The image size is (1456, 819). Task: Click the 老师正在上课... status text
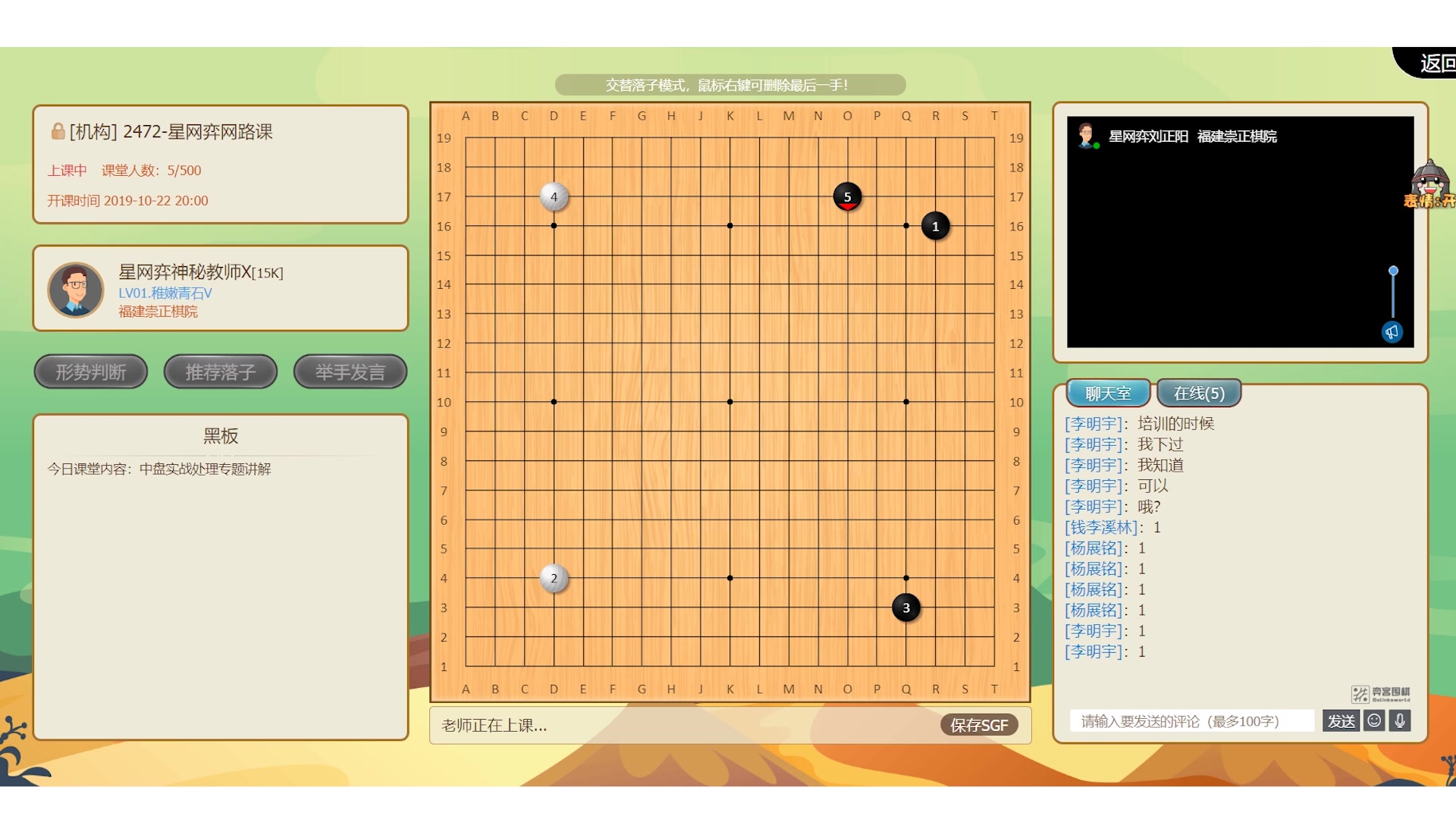click(x=494, y=726)
